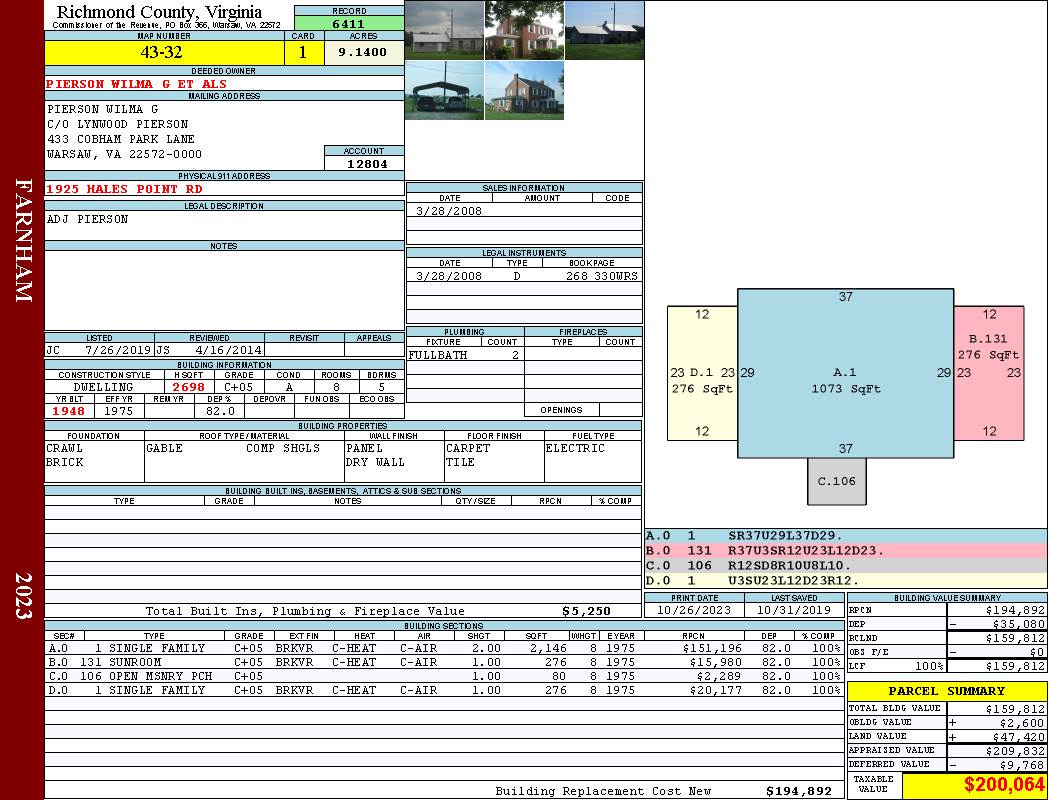
Task: Select the B.0 131 SUNROOM building section row
Action: 443,662
